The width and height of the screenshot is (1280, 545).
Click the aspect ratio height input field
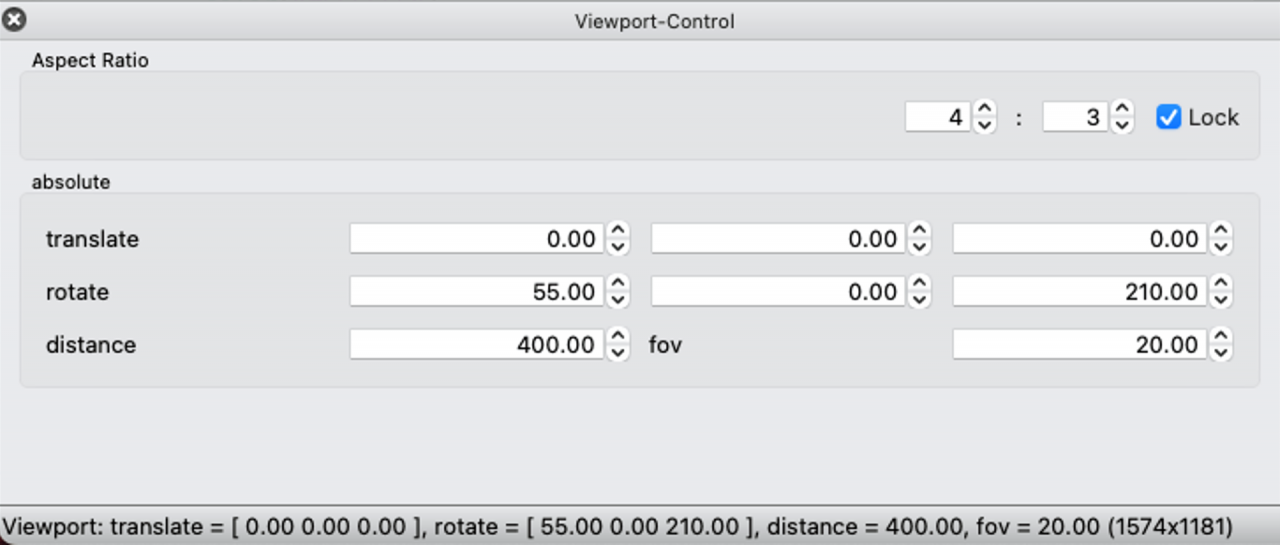click(x=1075, y=117)
